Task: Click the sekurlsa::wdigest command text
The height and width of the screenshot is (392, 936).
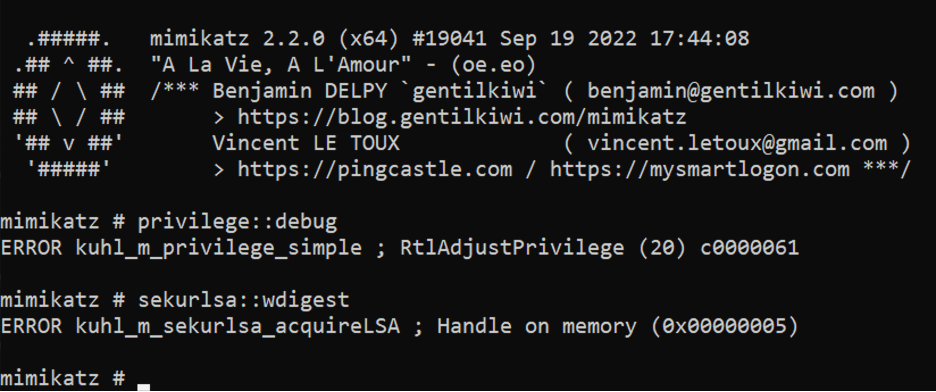Action: [244, 300]
